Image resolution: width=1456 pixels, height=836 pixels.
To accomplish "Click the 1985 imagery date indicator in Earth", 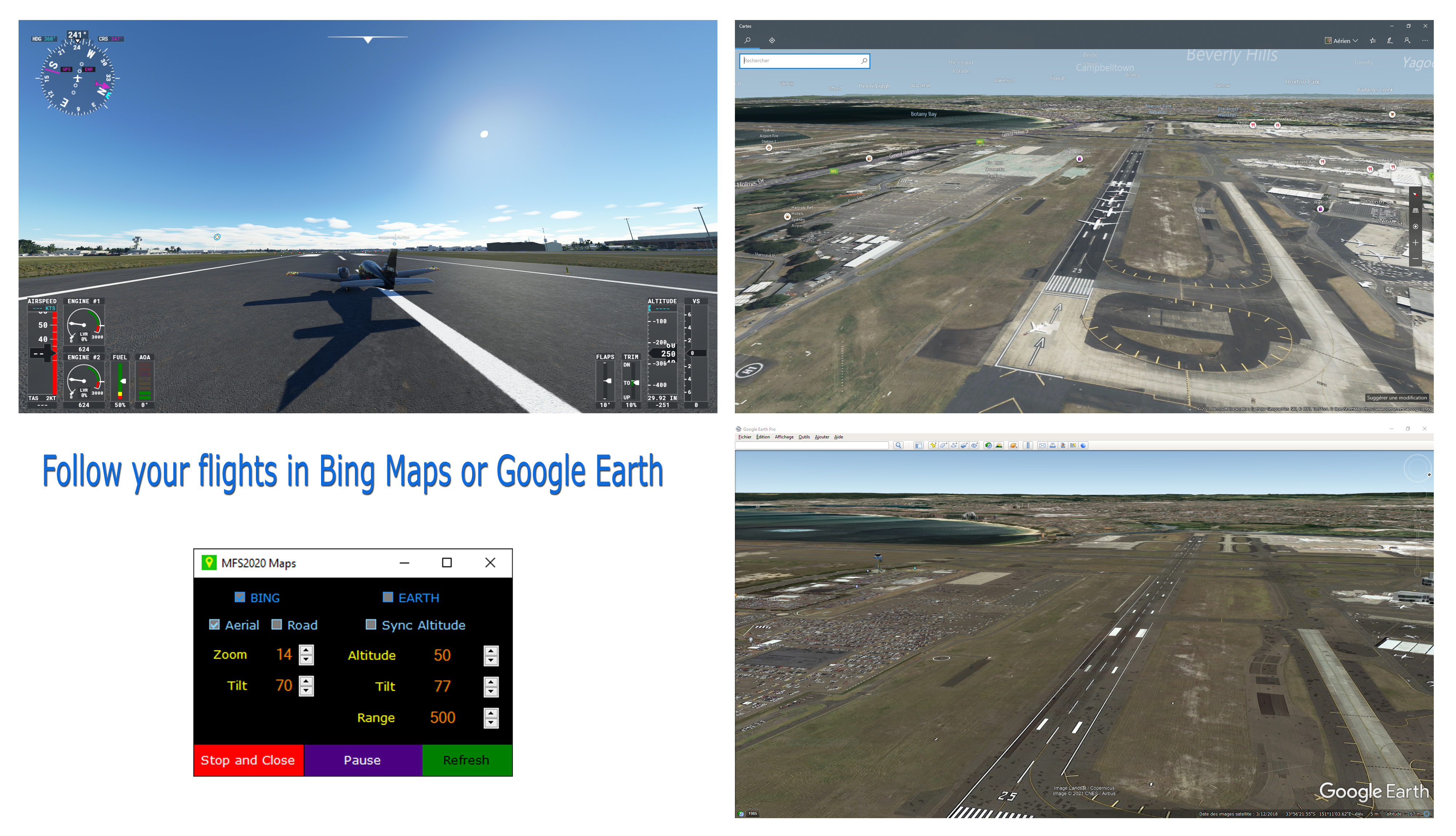I will click(x=752, y=813).
